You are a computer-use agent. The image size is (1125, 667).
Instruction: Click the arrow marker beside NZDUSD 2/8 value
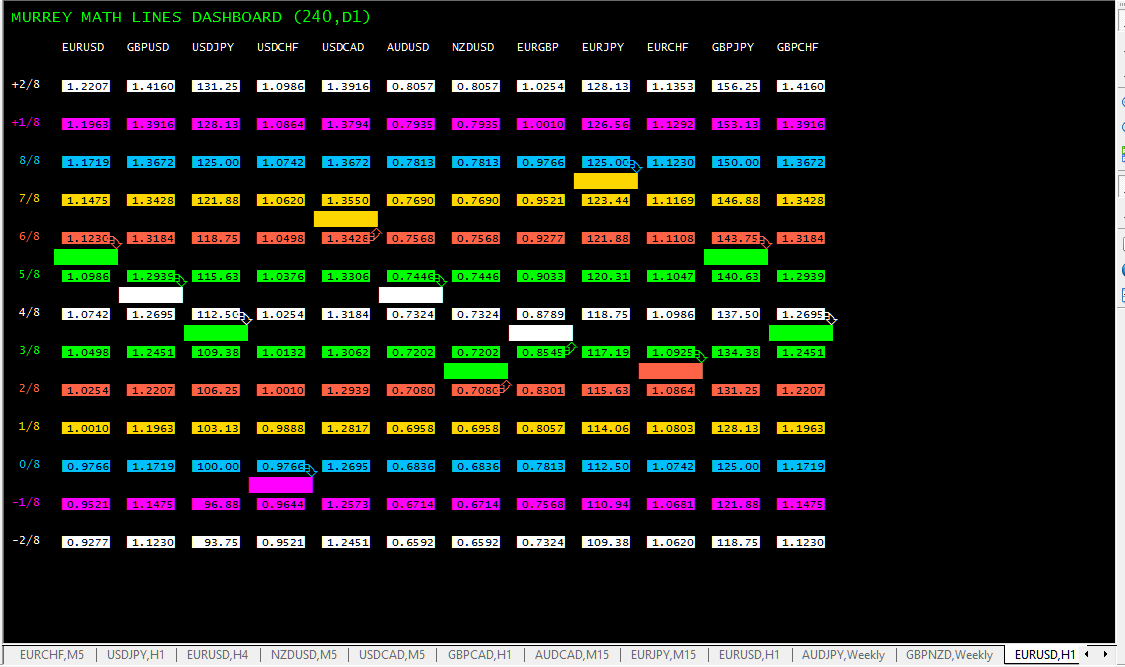pyautogui.click(x=505, y=386)
